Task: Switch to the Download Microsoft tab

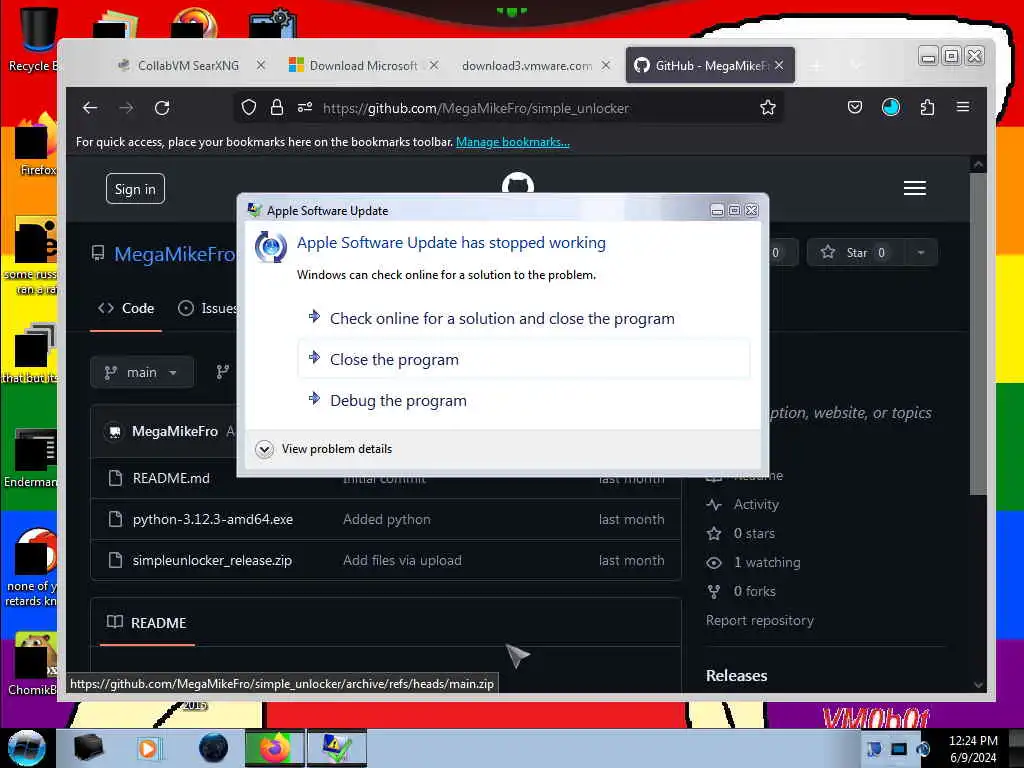Action: click(363, 65)
